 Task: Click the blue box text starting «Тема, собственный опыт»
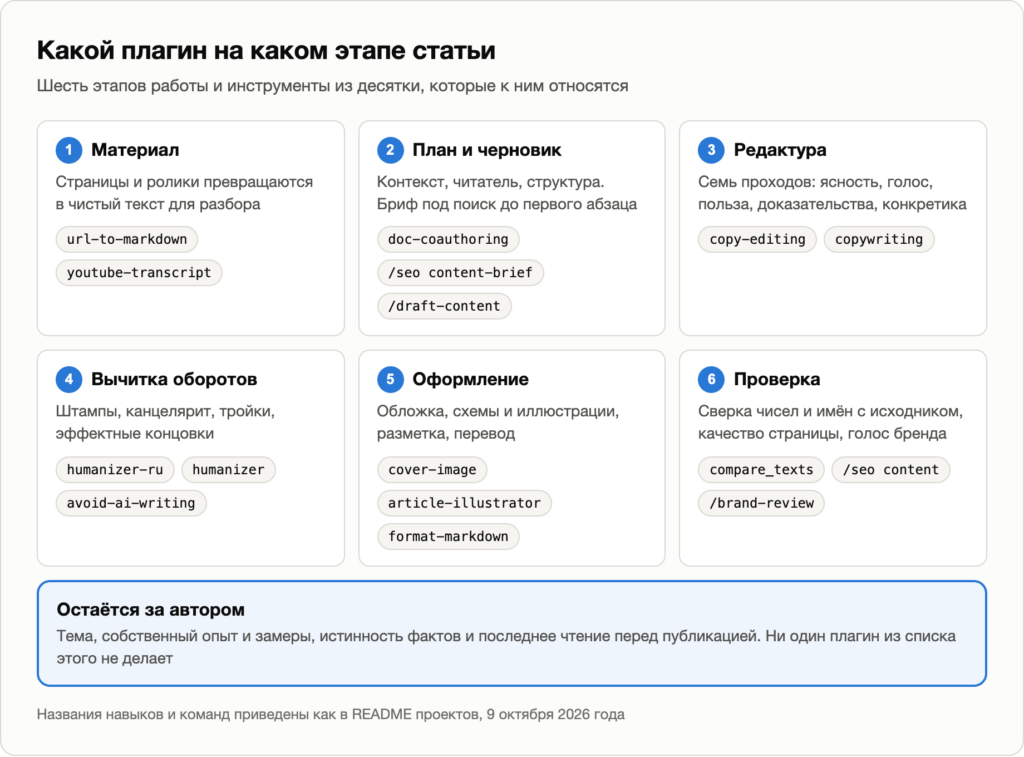click(x=506, y=647)
